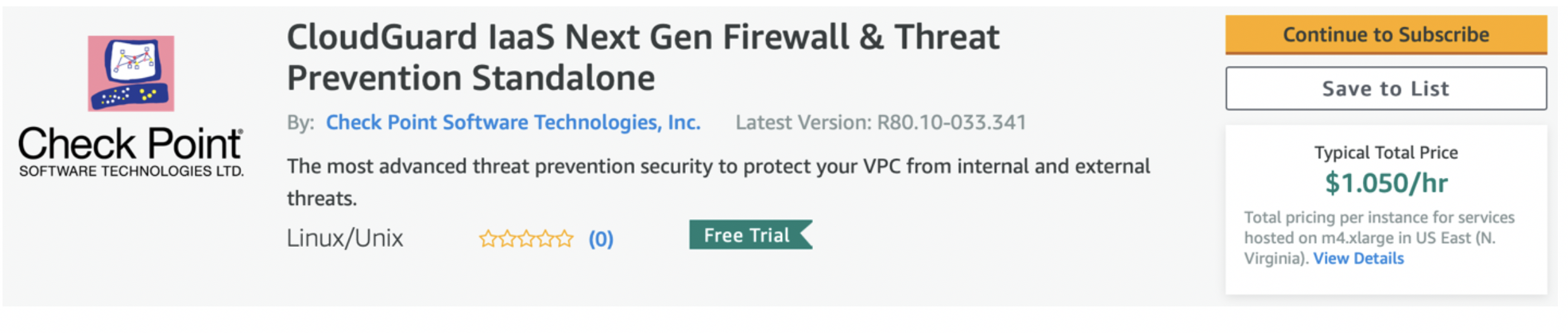This screenshot has height=333, width=1568.
Task: Click the Check Point wordmark text
Action: 130,144
